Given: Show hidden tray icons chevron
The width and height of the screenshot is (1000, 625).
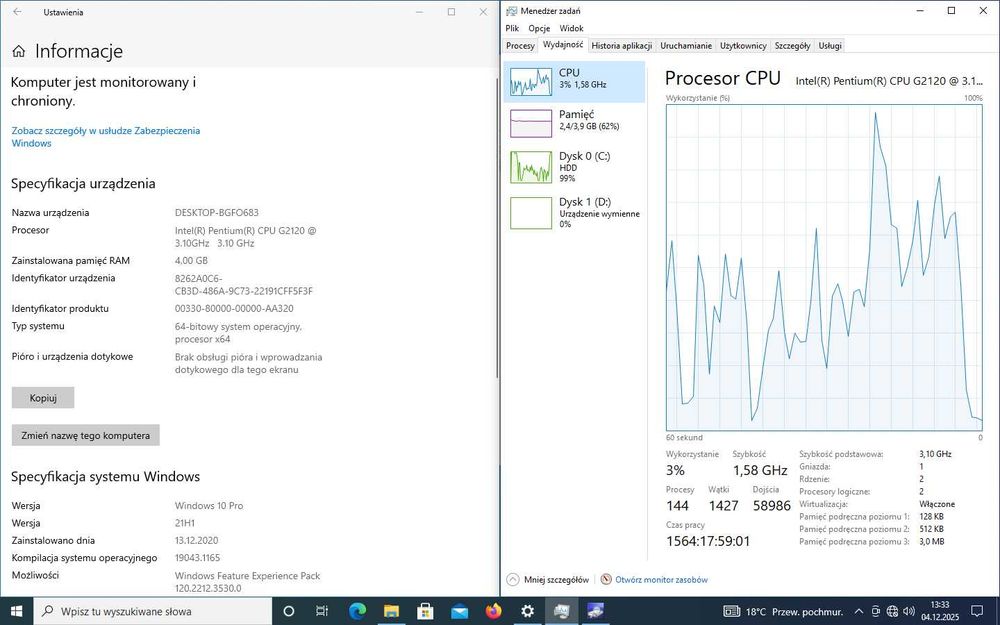Looking at the screenshot, I should [x=859, y=612].
